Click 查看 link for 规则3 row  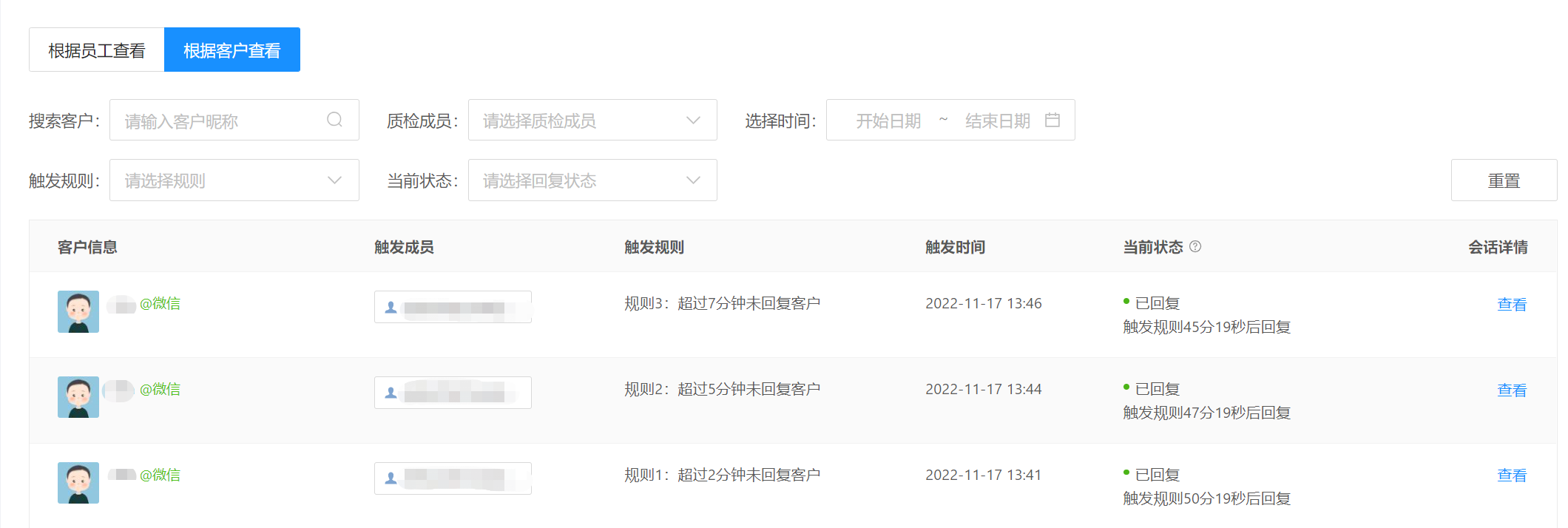coord(1512,304)
